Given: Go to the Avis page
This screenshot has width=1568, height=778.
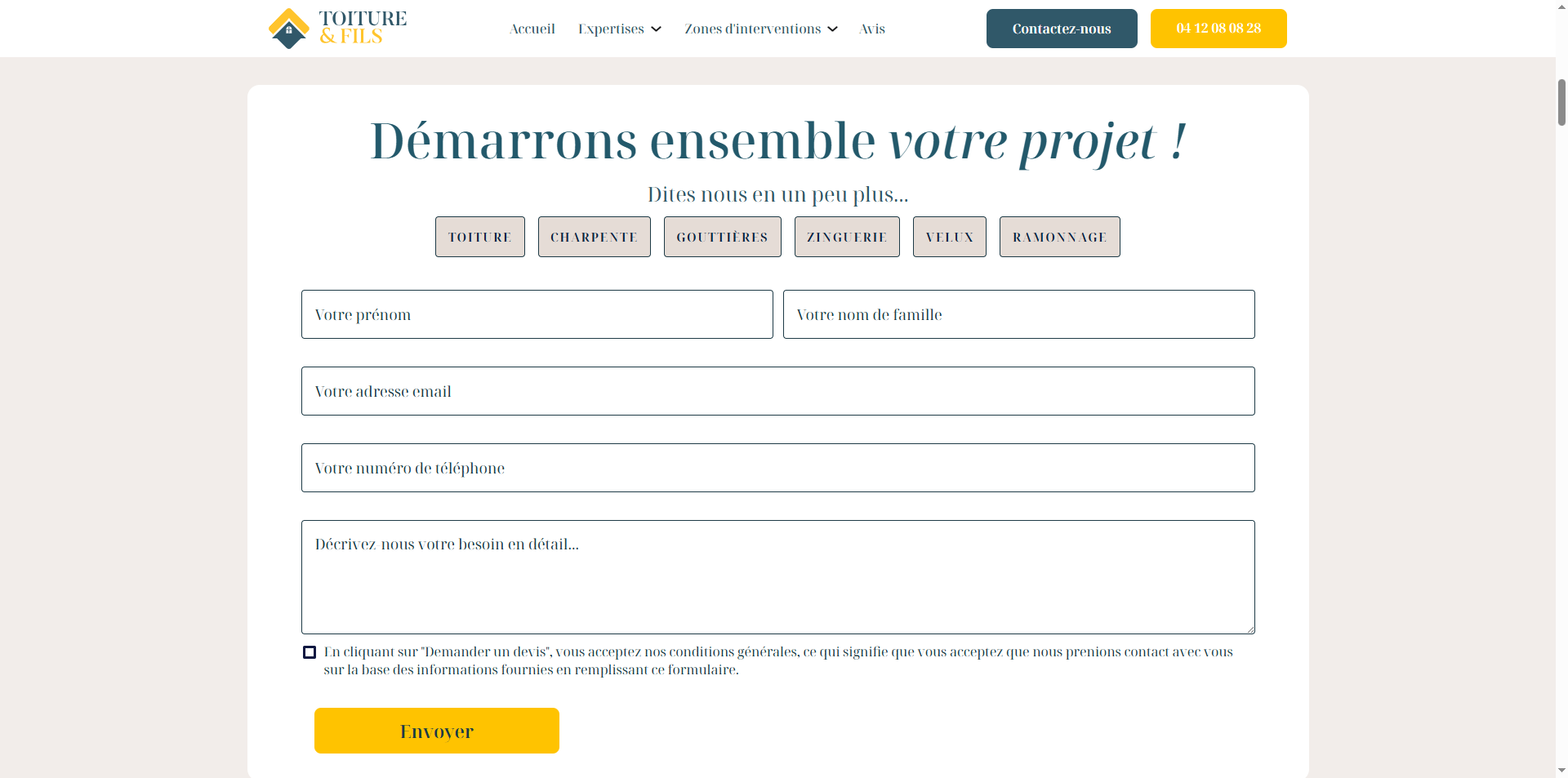Looking at the screenshot, I should point(871,29).
